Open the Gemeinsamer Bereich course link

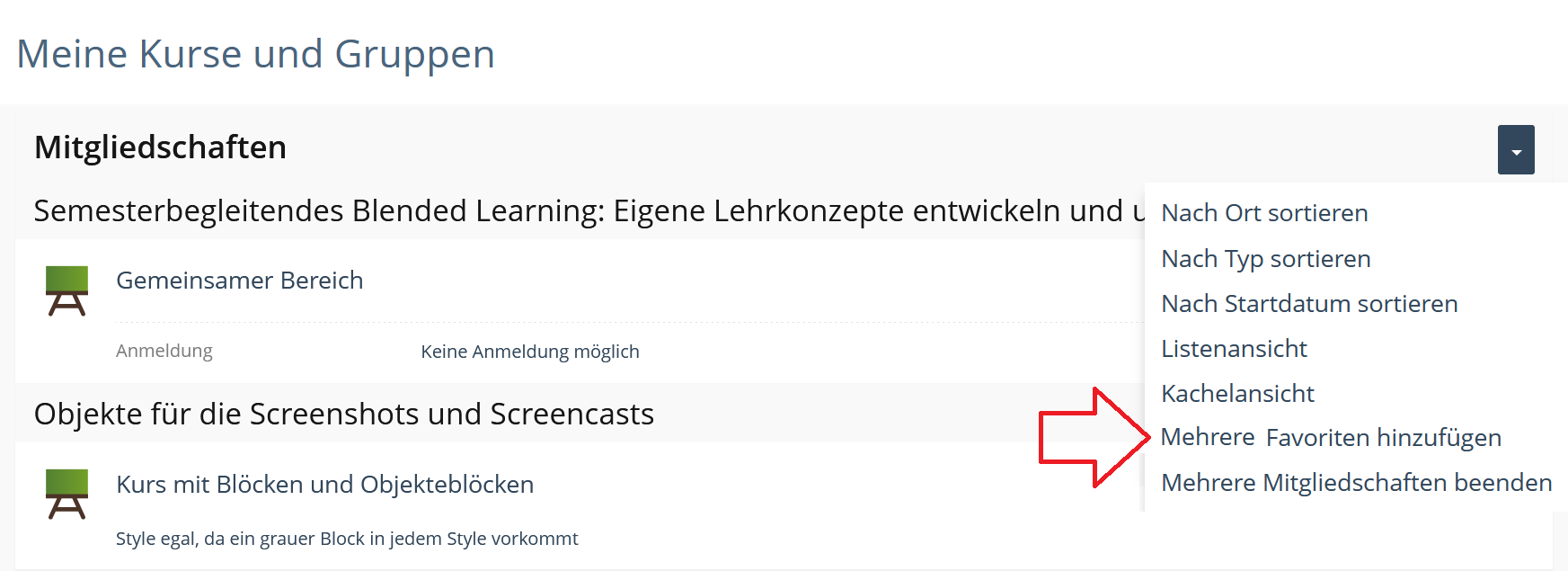pos(240,281)
